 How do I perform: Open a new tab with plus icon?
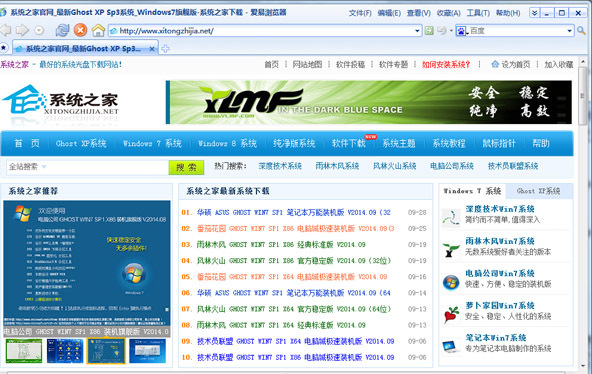pos(165,48)
